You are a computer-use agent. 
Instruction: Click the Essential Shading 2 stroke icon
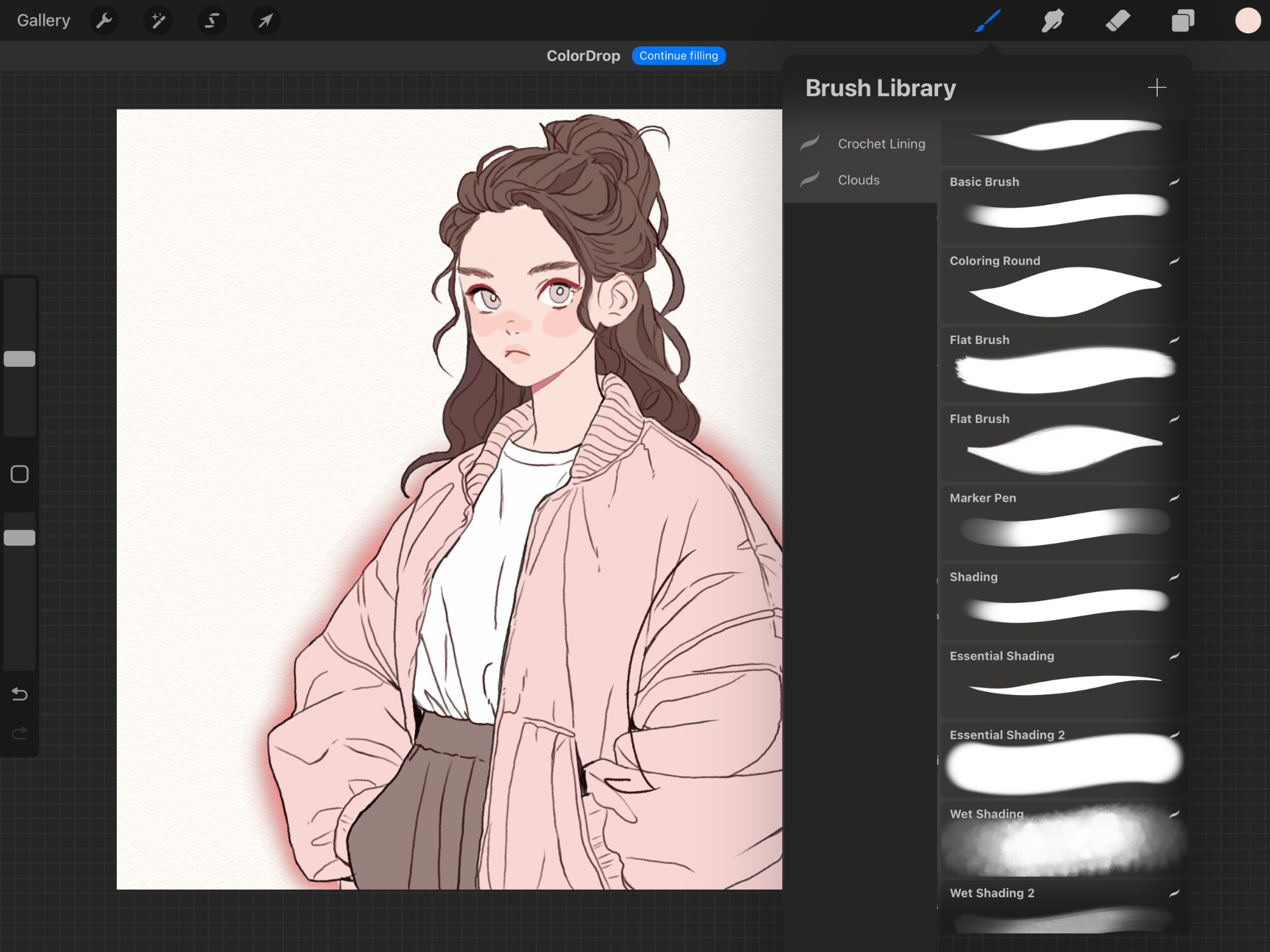(1174, 735)
